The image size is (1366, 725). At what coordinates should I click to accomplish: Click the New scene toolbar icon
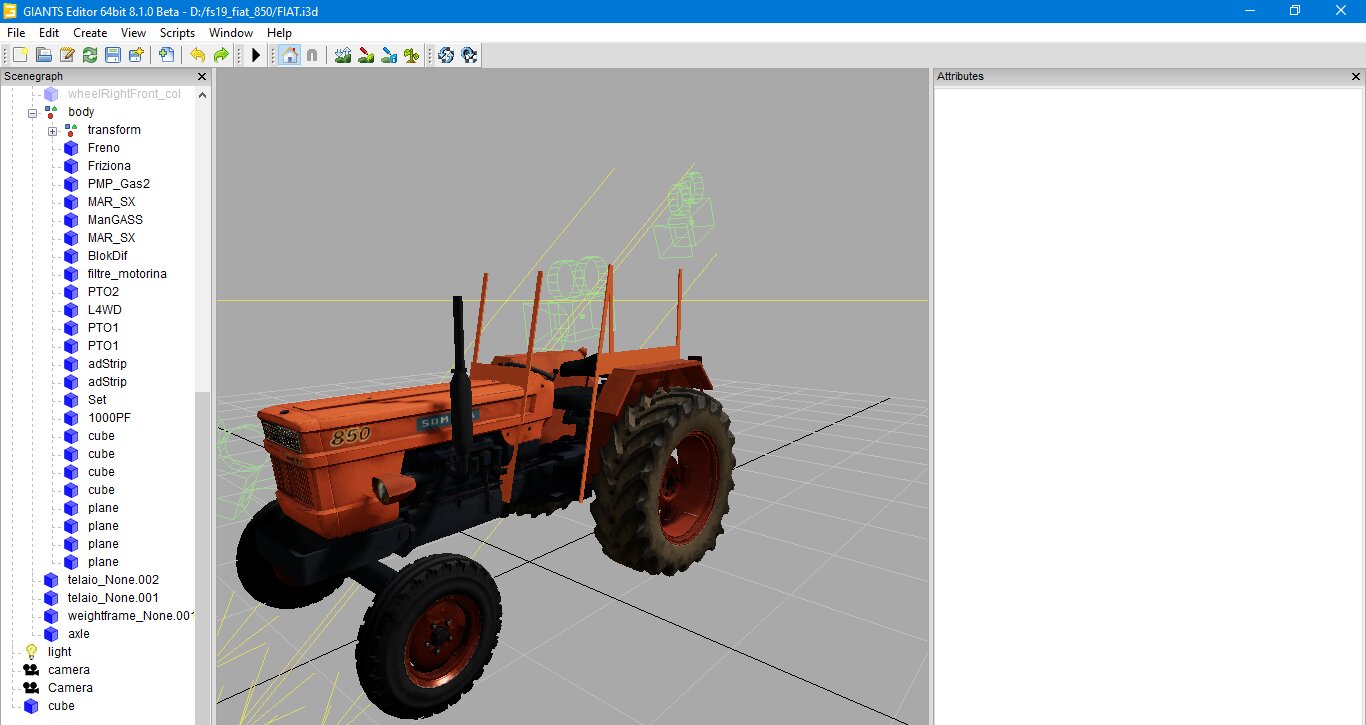20,55
